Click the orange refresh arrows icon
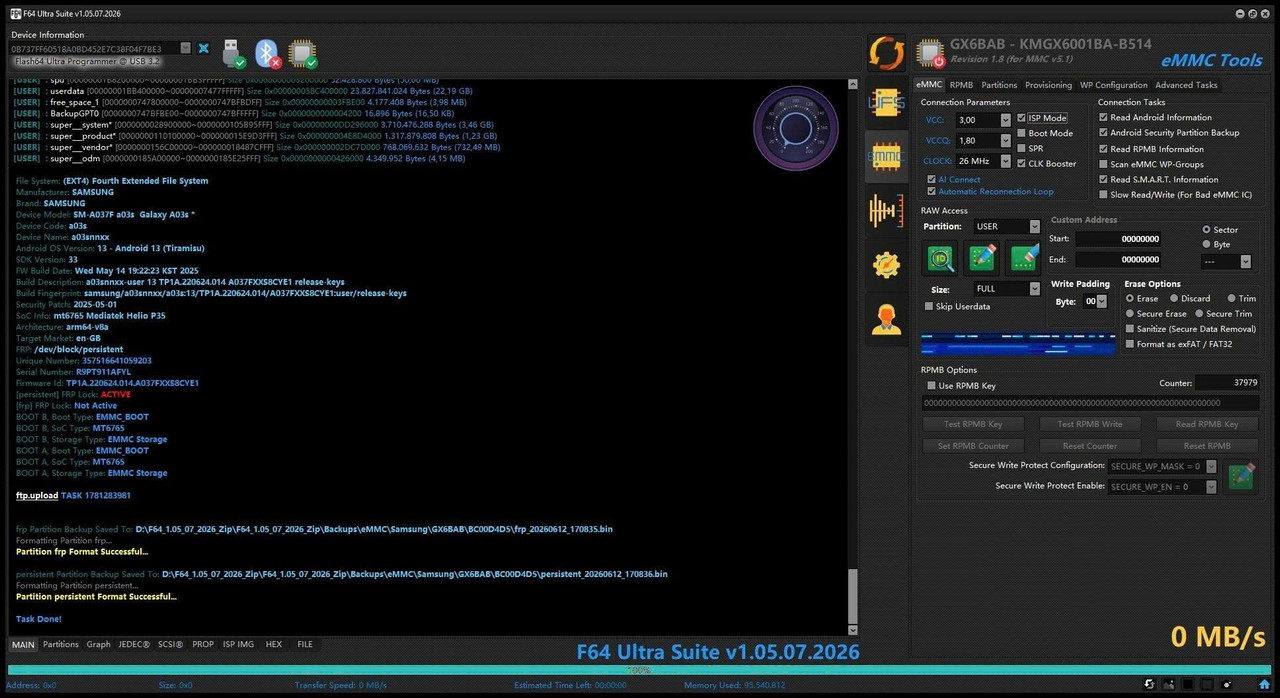Viewport: 1280px width, 698px height. click(886, 53)
